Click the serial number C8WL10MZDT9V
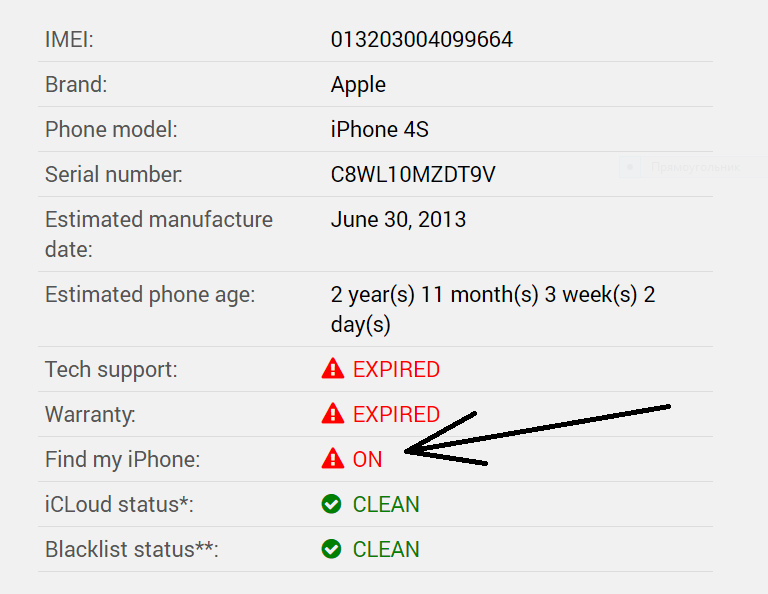 point(413,175)
